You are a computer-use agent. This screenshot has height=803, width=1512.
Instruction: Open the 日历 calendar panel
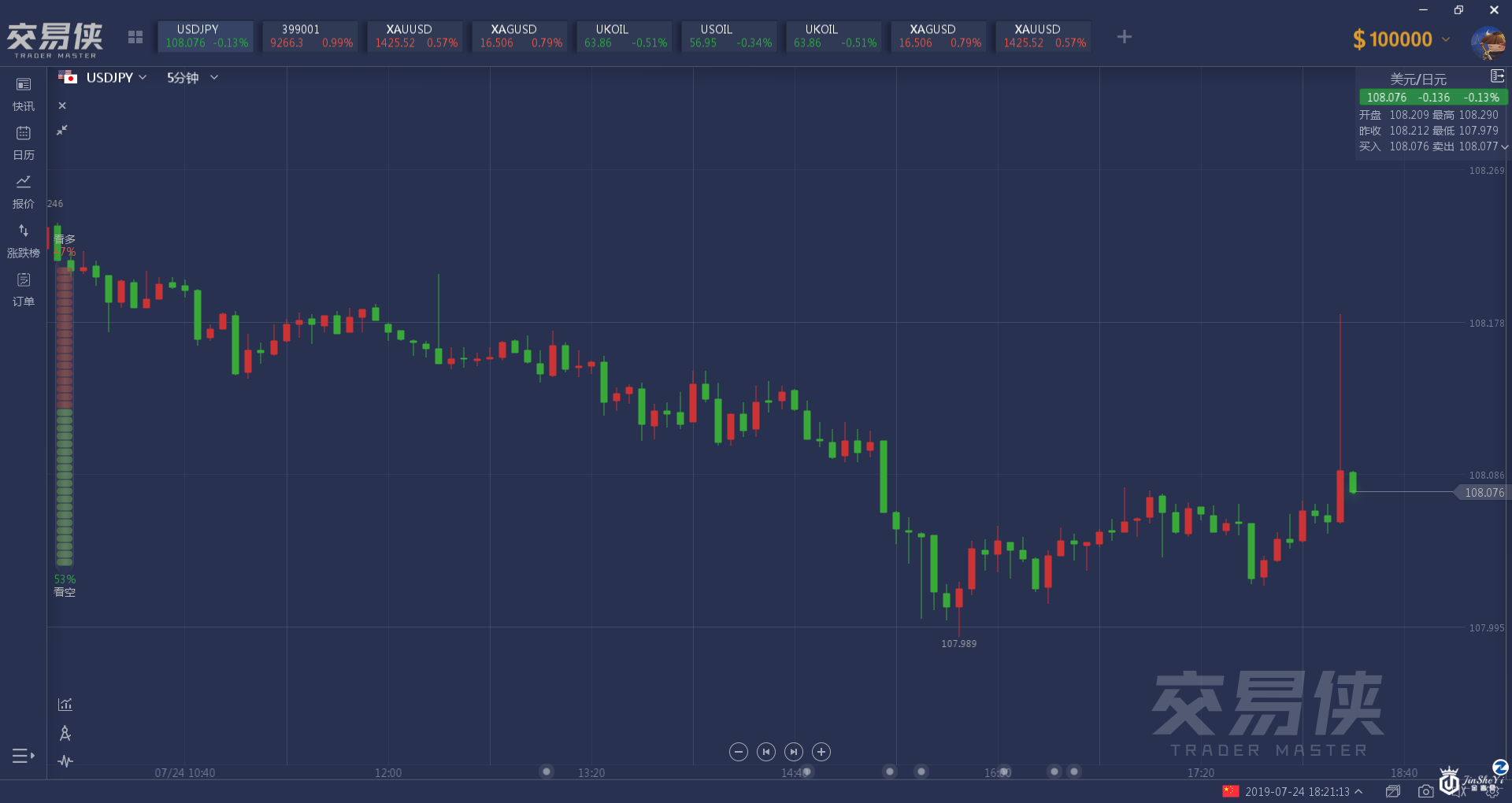click(x=24, y=142)
